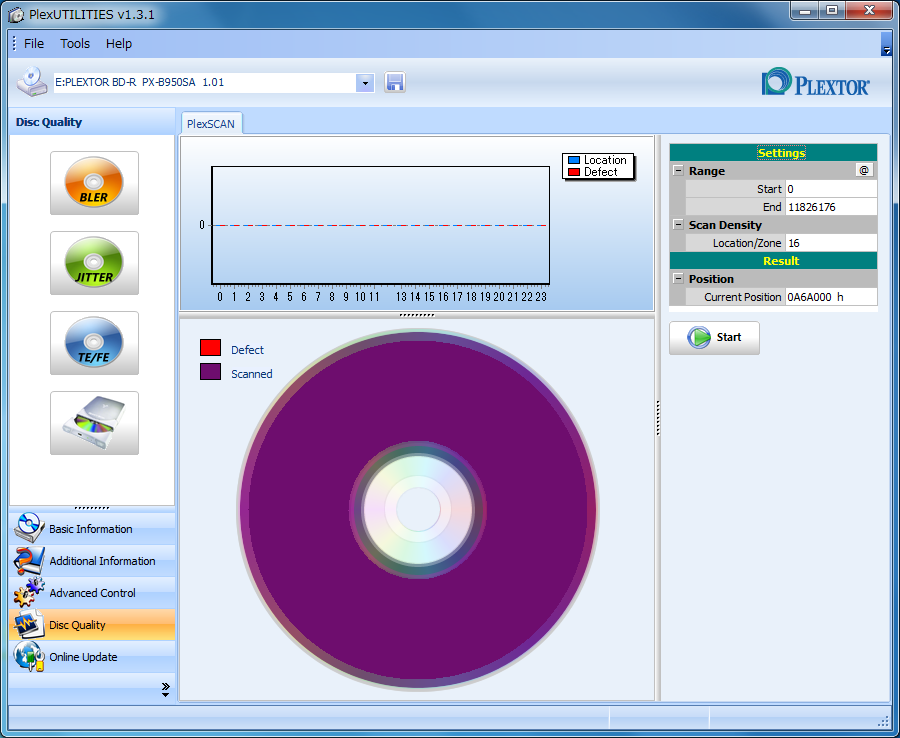Click the purple Scanned color swatch

[x=210, y=371]
